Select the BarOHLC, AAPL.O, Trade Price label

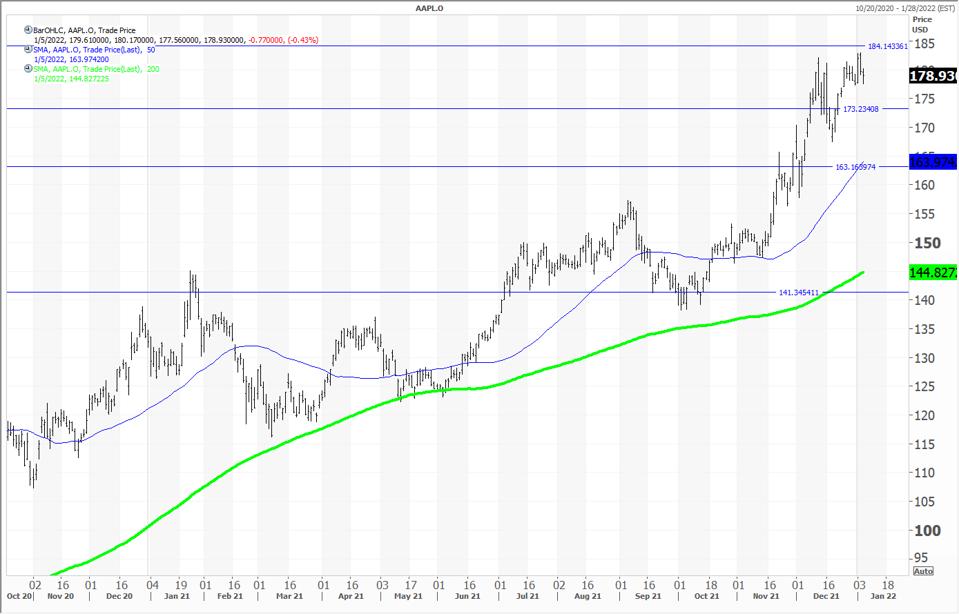coord(85,31)
